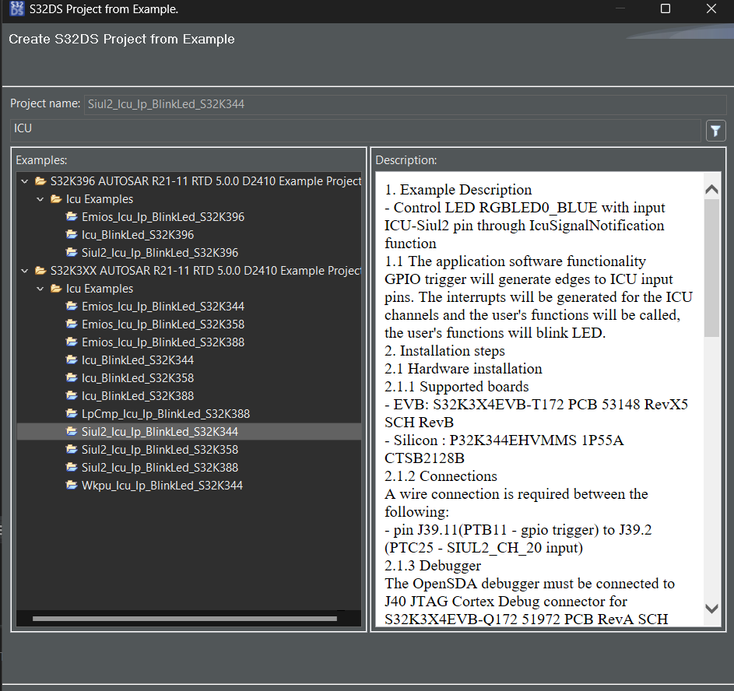Click folder icon of Siul2_Icu_Ip_BlinkLed_S32K396
The width and height of the screenshot is (734, 691).
point(72,253)
